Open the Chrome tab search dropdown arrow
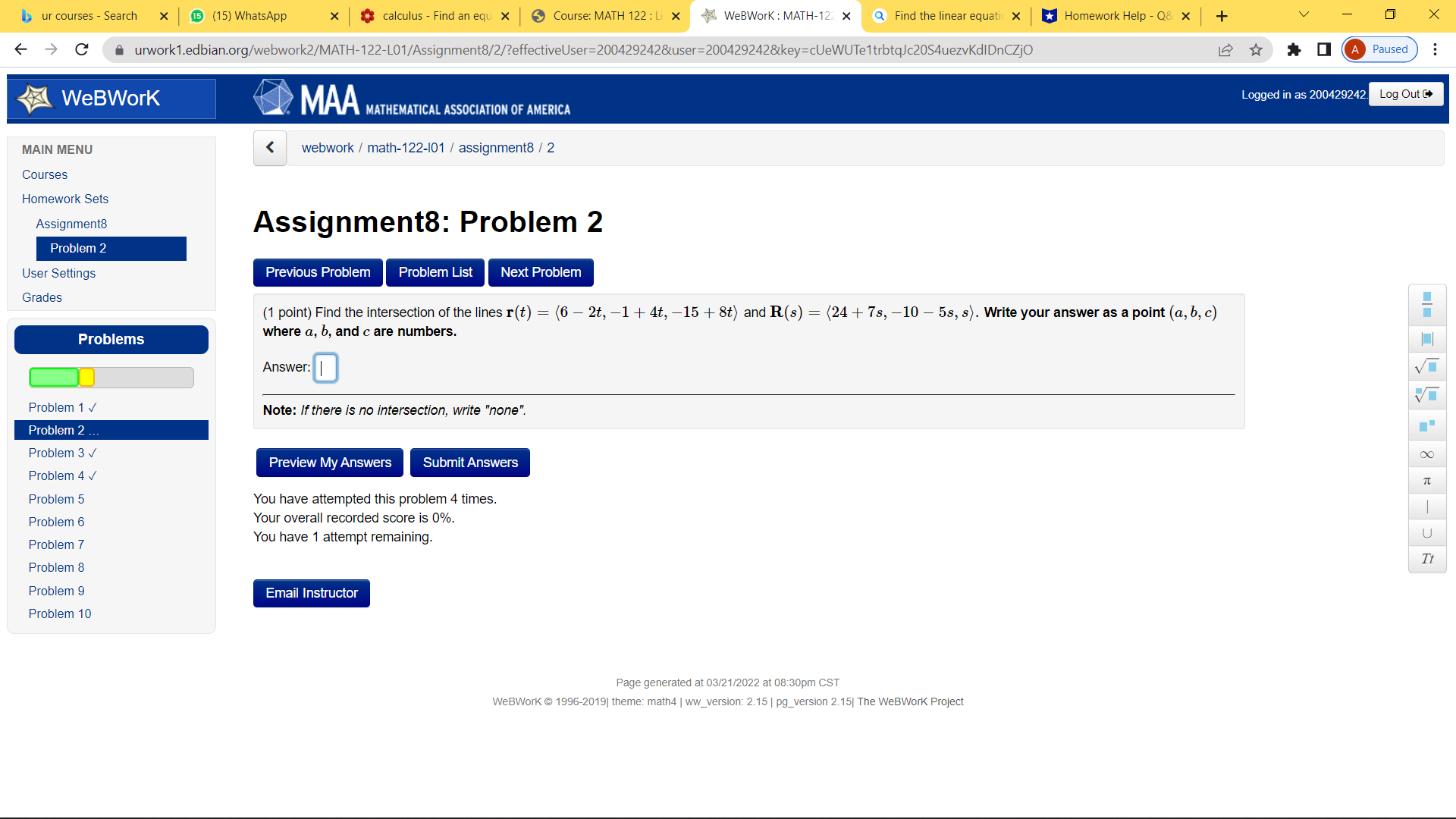Image resolution: width=1456 pixels, height=819 pixels. pos(1304,15)
